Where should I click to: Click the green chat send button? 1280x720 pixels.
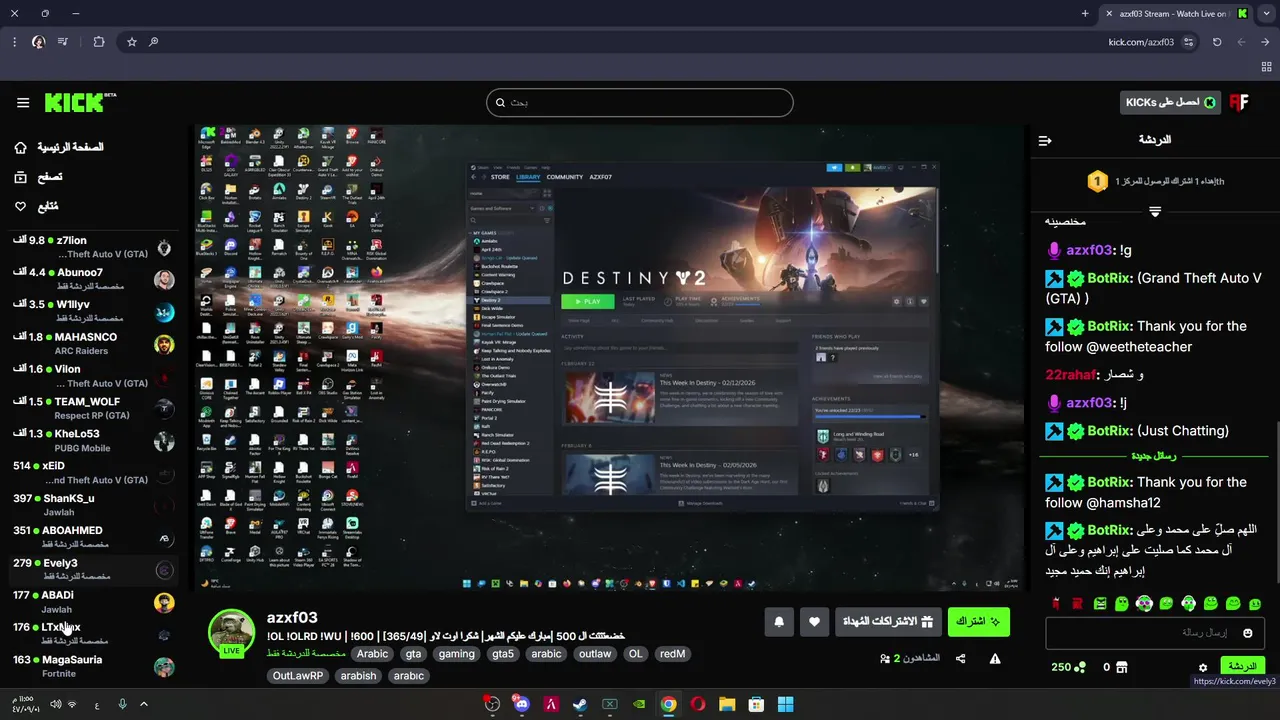point(1242,666)
